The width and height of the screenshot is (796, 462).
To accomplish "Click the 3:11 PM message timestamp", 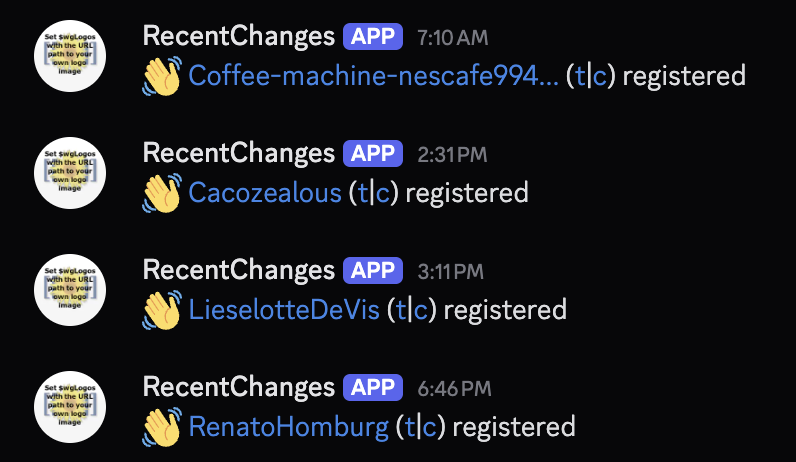I will [450, 272].
